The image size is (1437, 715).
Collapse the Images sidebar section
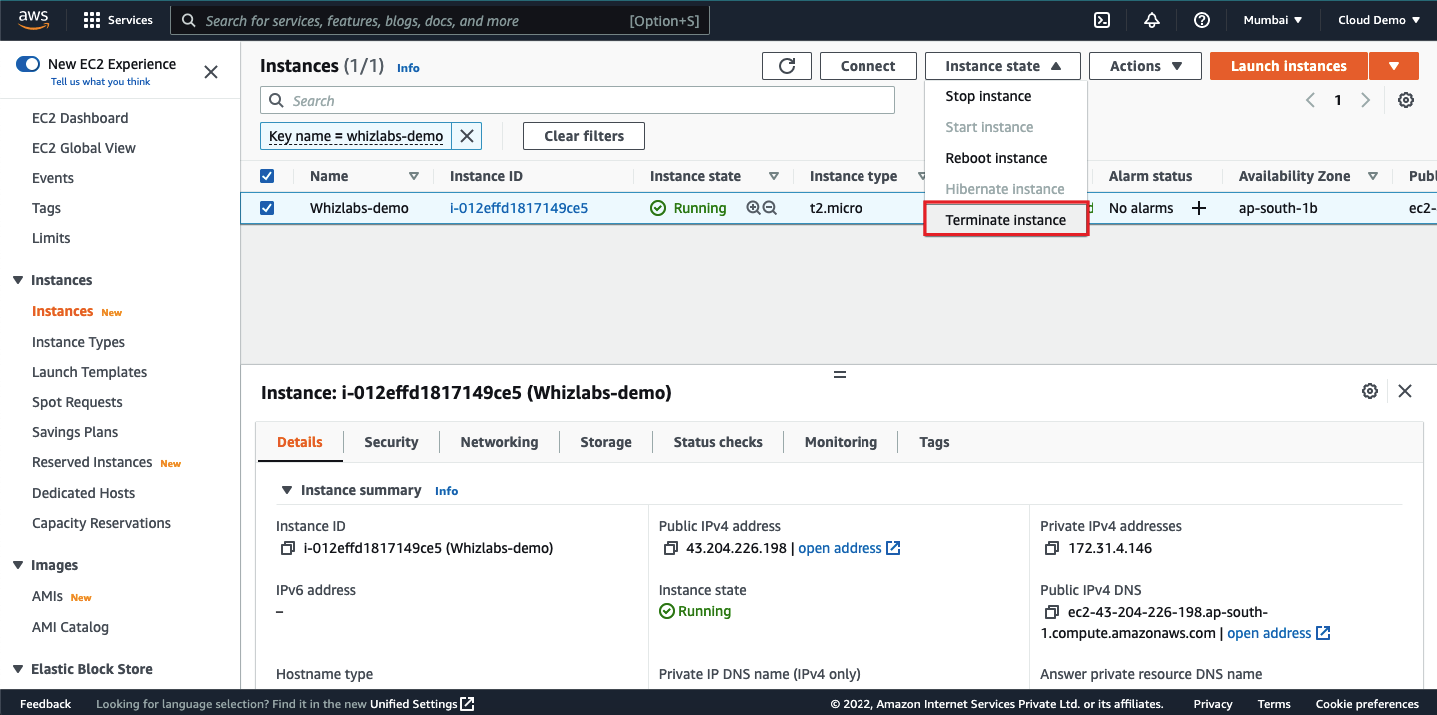pos(18,565)
